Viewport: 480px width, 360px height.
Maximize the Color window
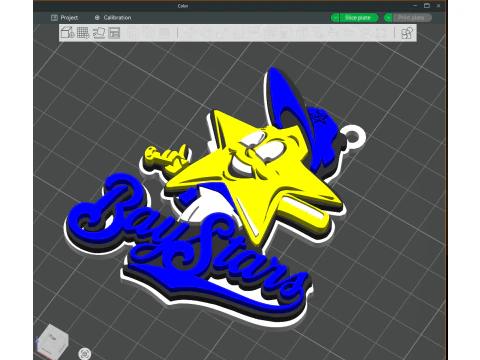click(427, 6)
